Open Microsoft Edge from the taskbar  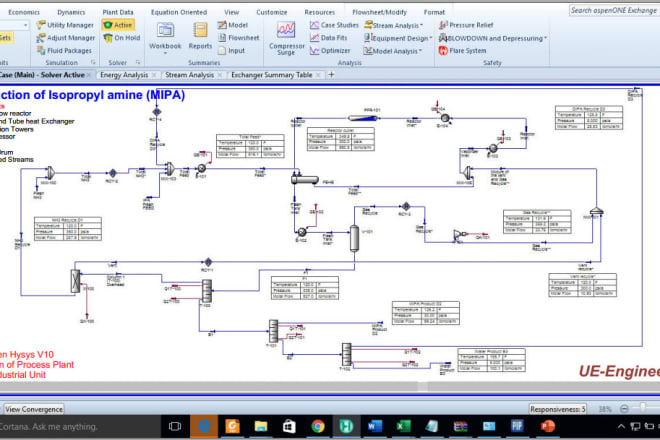[204, 427]
